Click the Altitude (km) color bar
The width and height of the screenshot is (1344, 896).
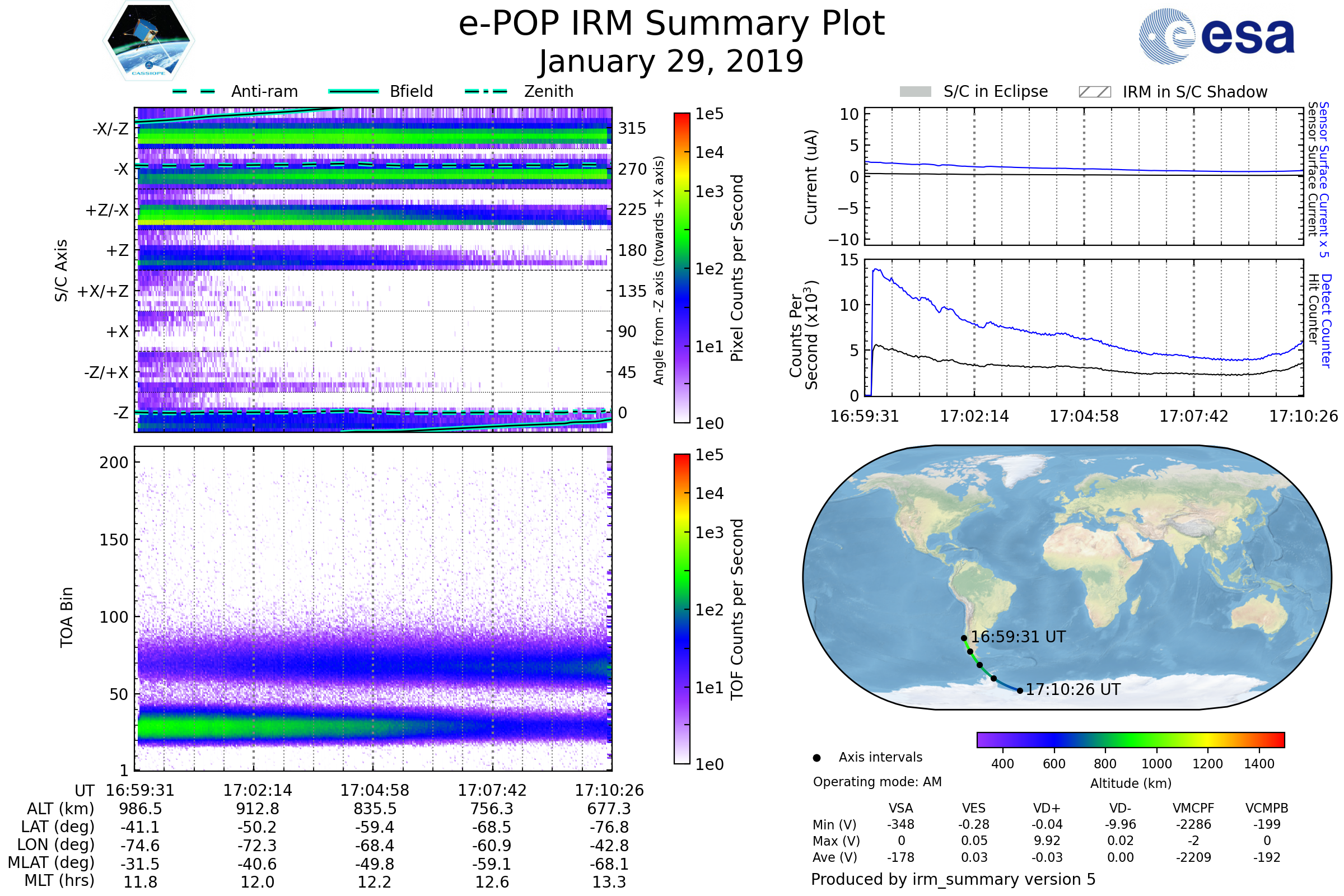point(1130,740)
